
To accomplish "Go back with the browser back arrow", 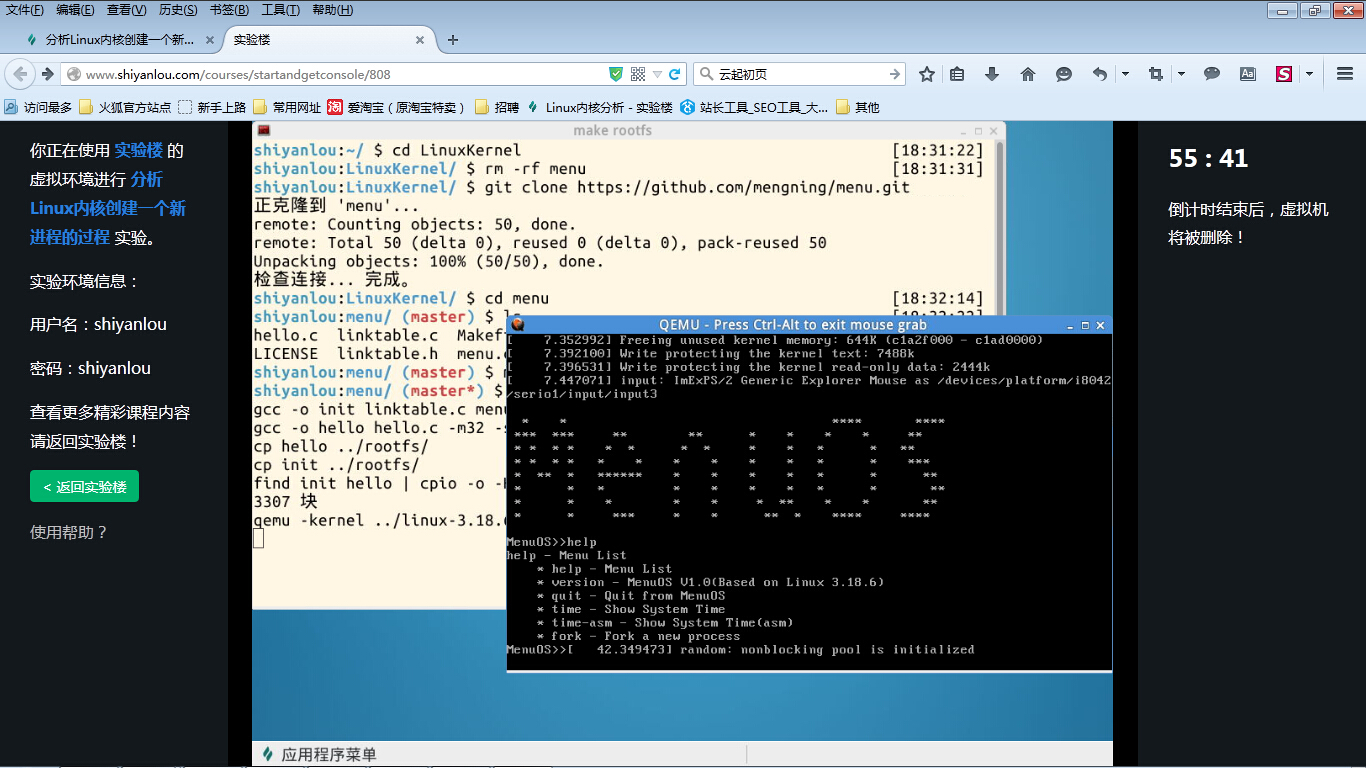I will (x=20, y=74).
